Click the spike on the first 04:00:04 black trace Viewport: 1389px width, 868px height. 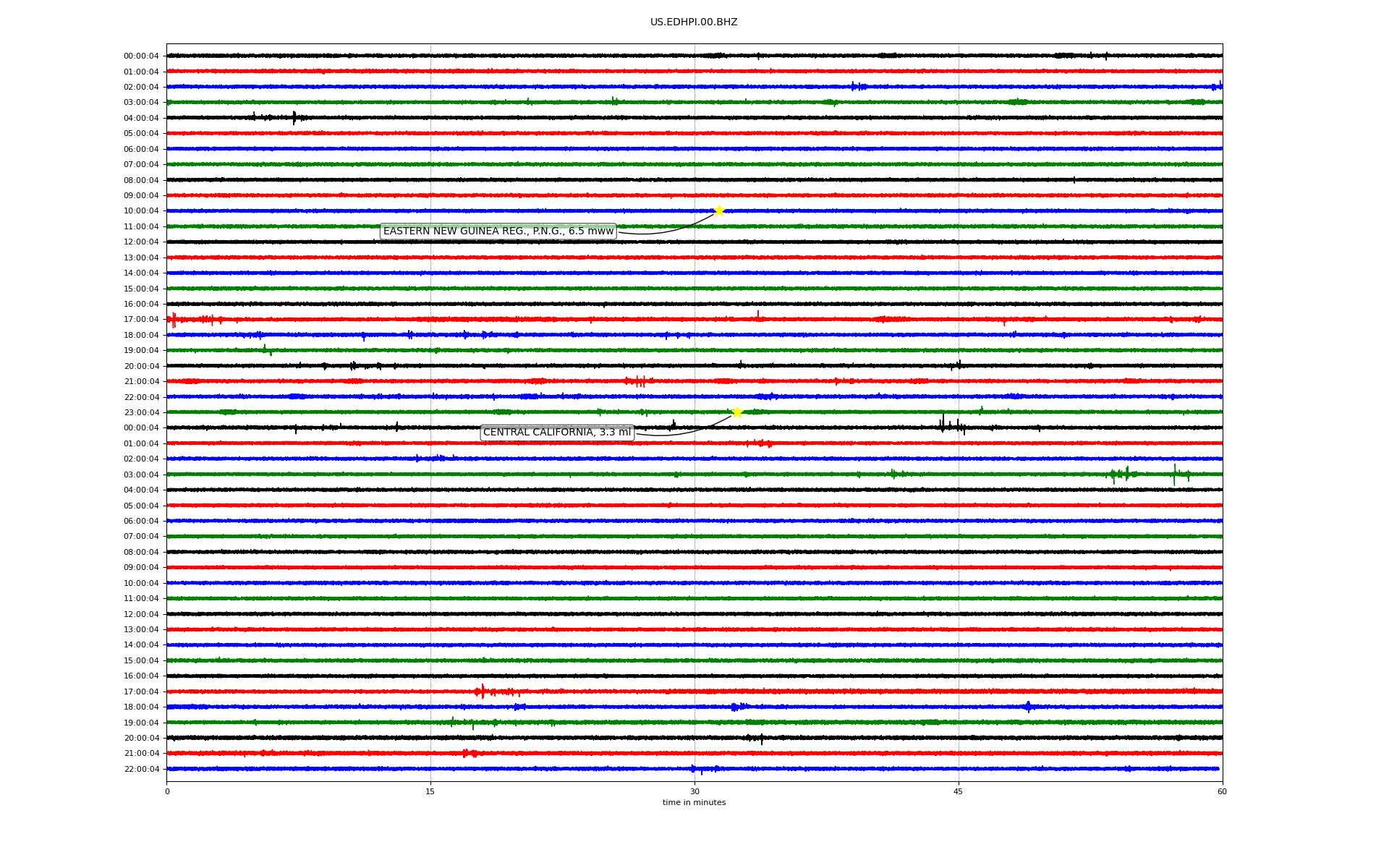coord(294,117)
